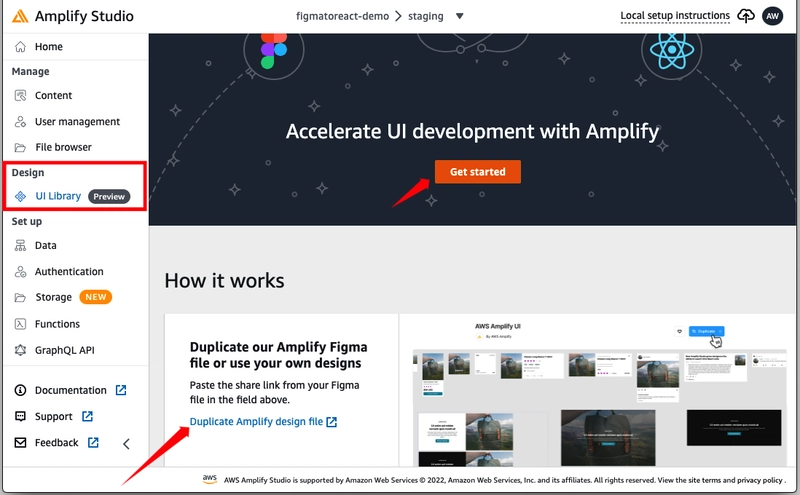Image resolution: width=800 pixels, height=495 pixels.
Task: Click the AWS logo in footer
Action: pos(210,479)
